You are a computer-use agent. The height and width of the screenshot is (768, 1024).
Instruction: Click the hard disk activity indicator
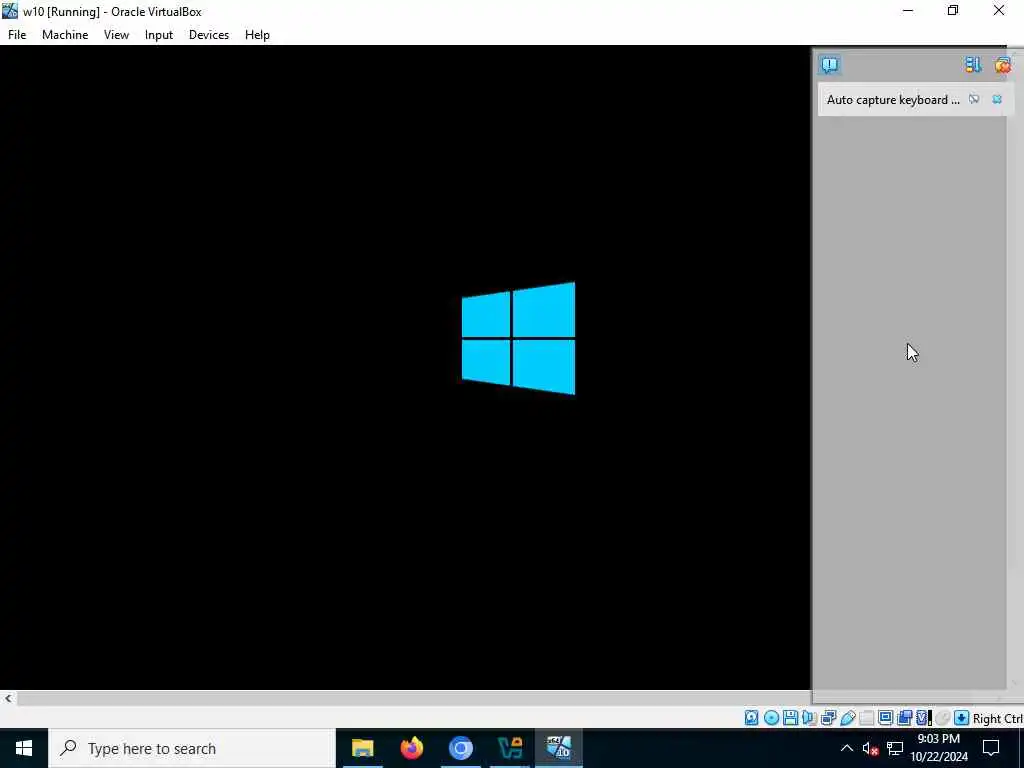(x=752, y=718)
